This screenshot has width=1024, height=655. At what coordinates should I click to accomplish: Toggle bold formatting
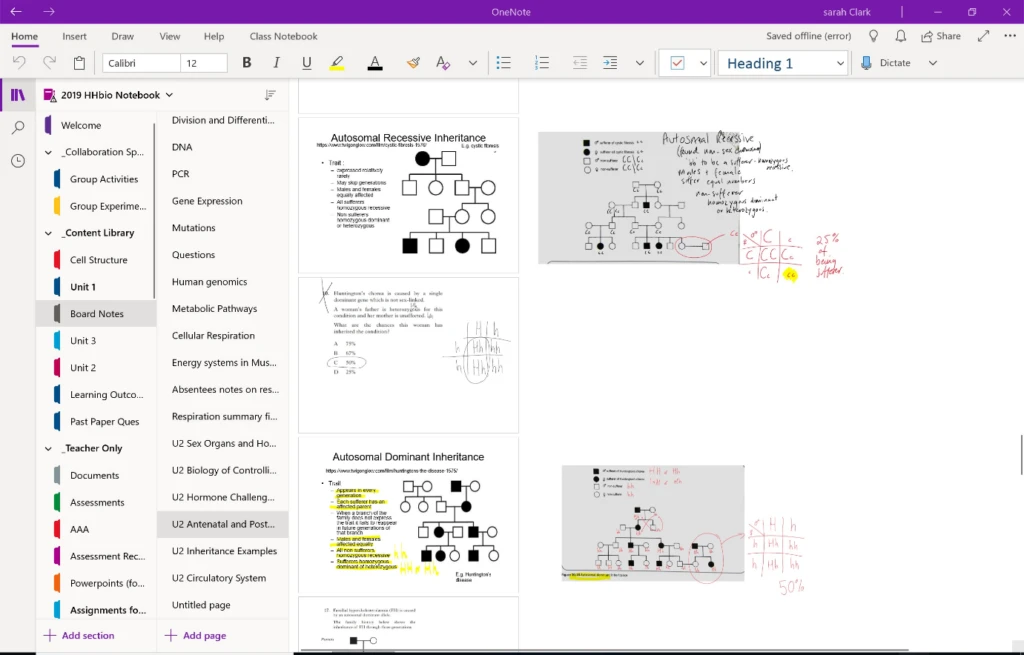(247, 63)
